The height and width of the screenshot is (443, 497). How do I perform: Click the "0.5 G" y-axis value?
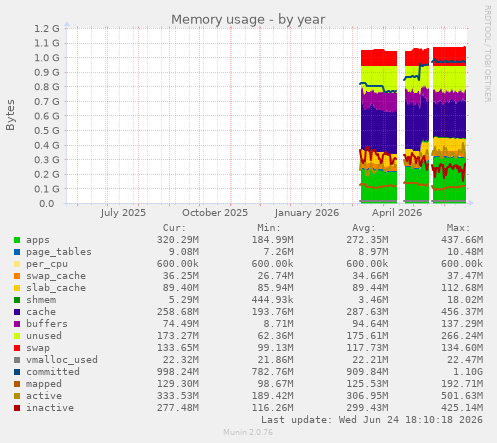point(47,131)
